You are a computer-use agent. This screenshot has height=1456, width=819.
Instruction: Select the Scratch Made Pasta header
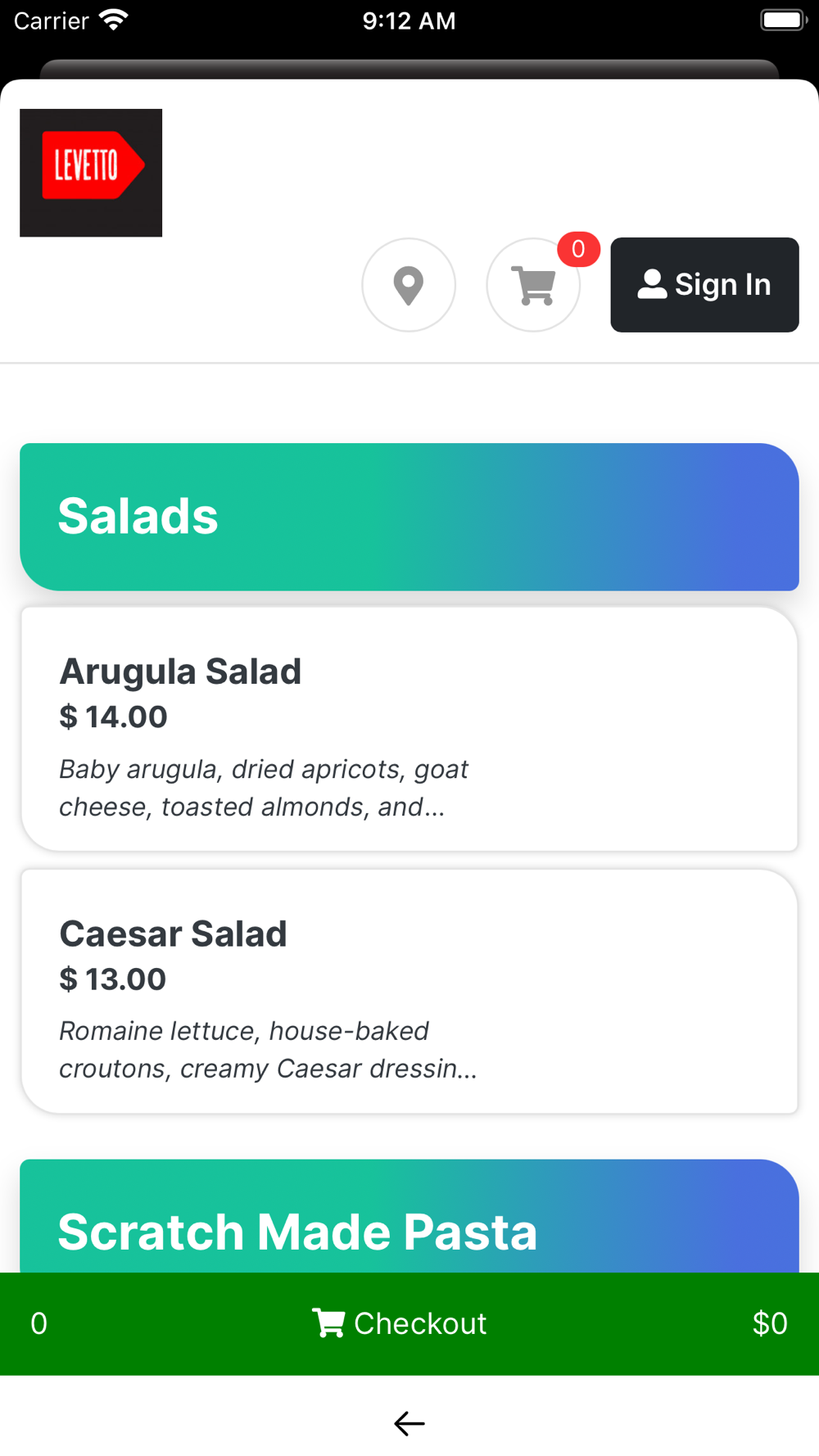409,1216
